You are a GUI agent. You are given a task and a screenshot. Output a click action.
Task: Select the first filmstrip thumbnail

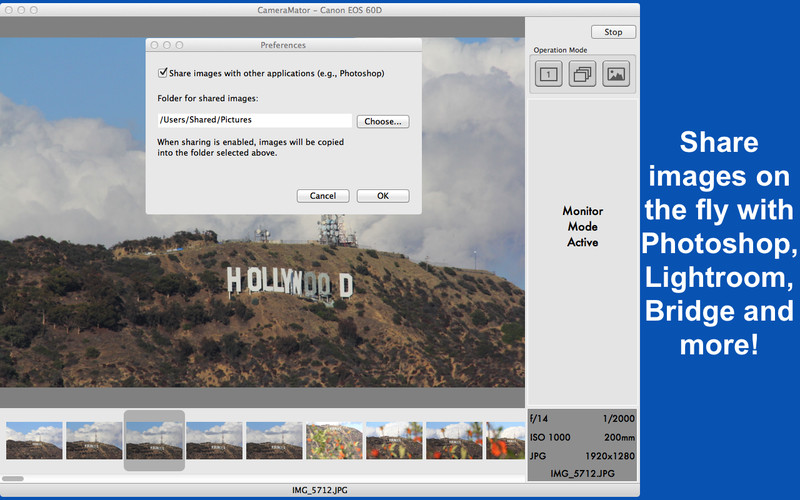34,440
